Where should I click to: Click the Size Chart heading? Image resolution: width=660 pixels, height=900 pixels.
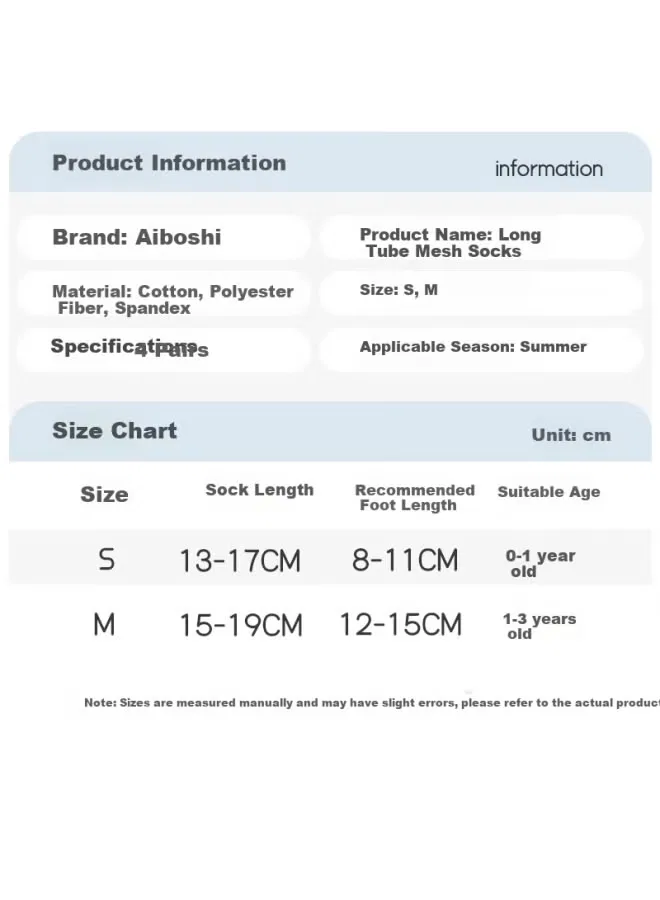[x=115, y=430]
